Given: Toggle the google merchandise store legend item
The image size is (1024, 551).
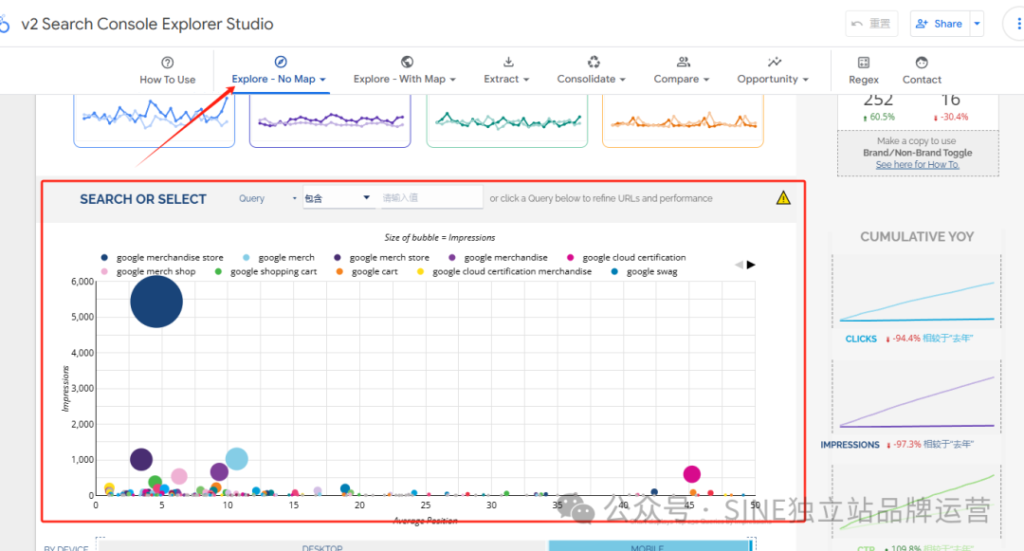Looking at the screenshot, I should coord(162,257).
